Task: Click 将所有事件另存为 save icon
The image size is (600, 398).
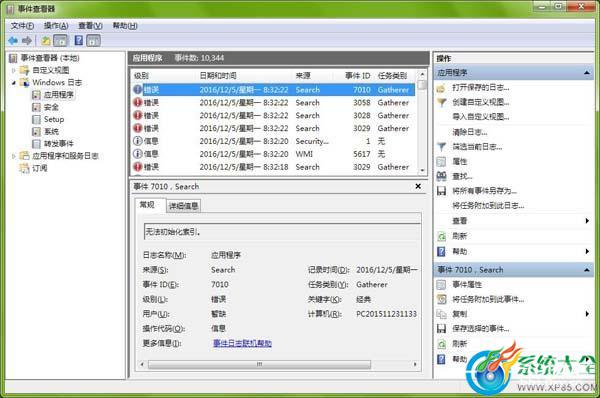Action: coord(442,191)
